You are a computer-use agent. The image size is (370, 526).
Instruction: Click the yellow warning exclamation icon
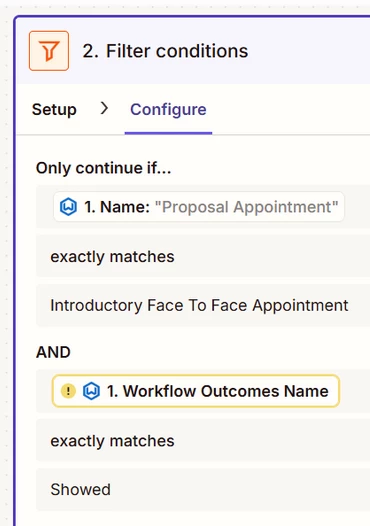click(68, 391)
